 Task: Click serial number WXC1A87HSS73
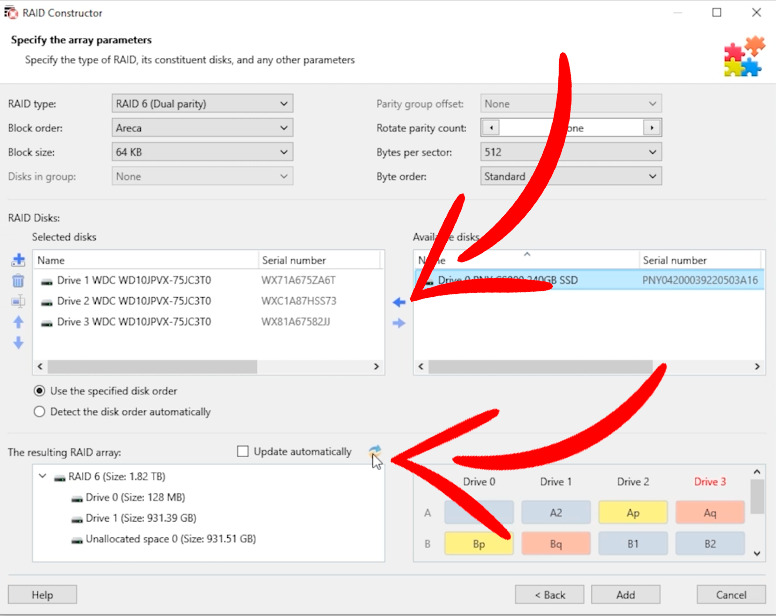coord(299,301)
